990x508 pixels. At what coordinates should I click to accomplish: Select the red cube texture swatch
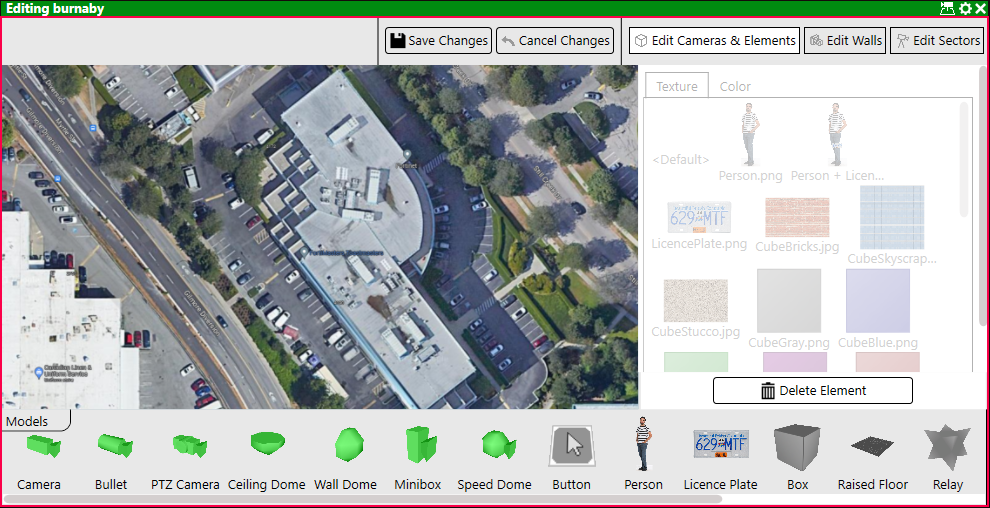pos(888,362)
